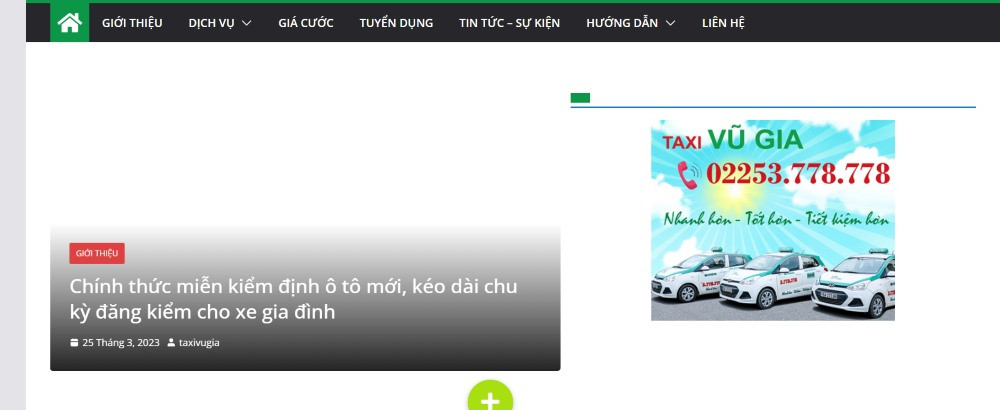The width and height of the screenshot is (1000, 410).
Task: Open the Tuyển Dụng menu item
Action: click(396, 23)
